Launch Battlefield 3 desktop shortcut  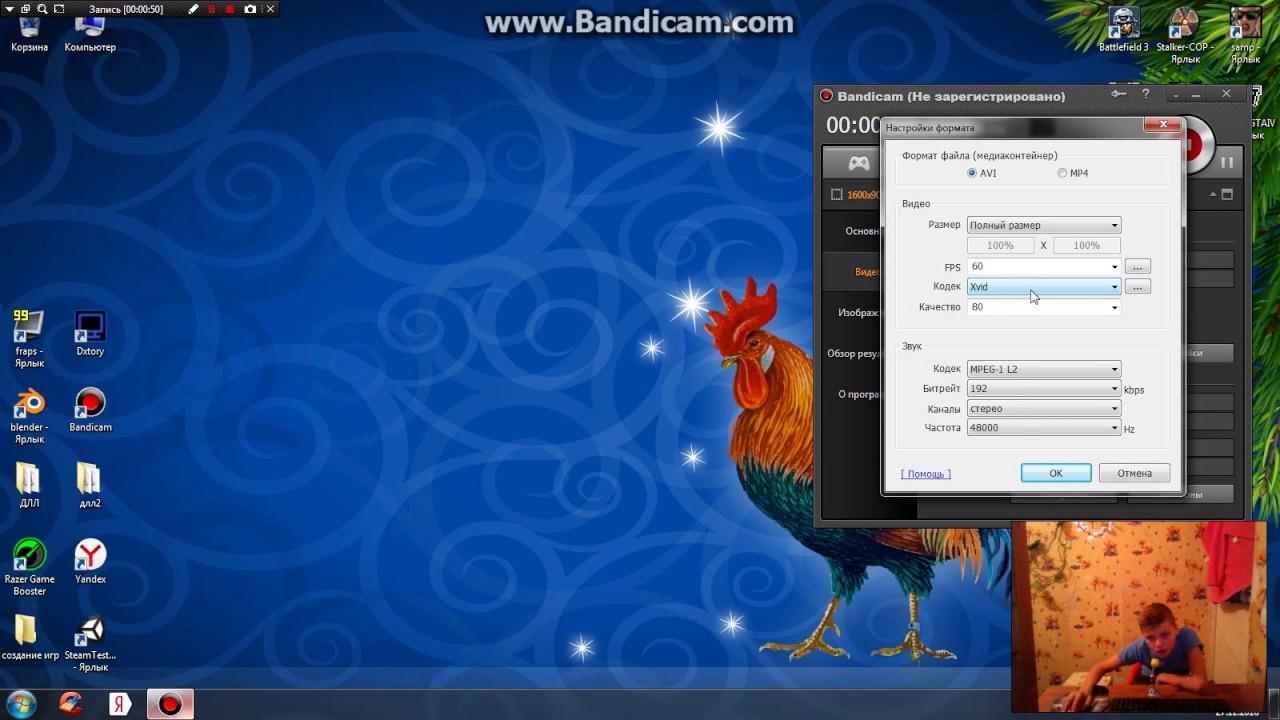point(1124,30)
